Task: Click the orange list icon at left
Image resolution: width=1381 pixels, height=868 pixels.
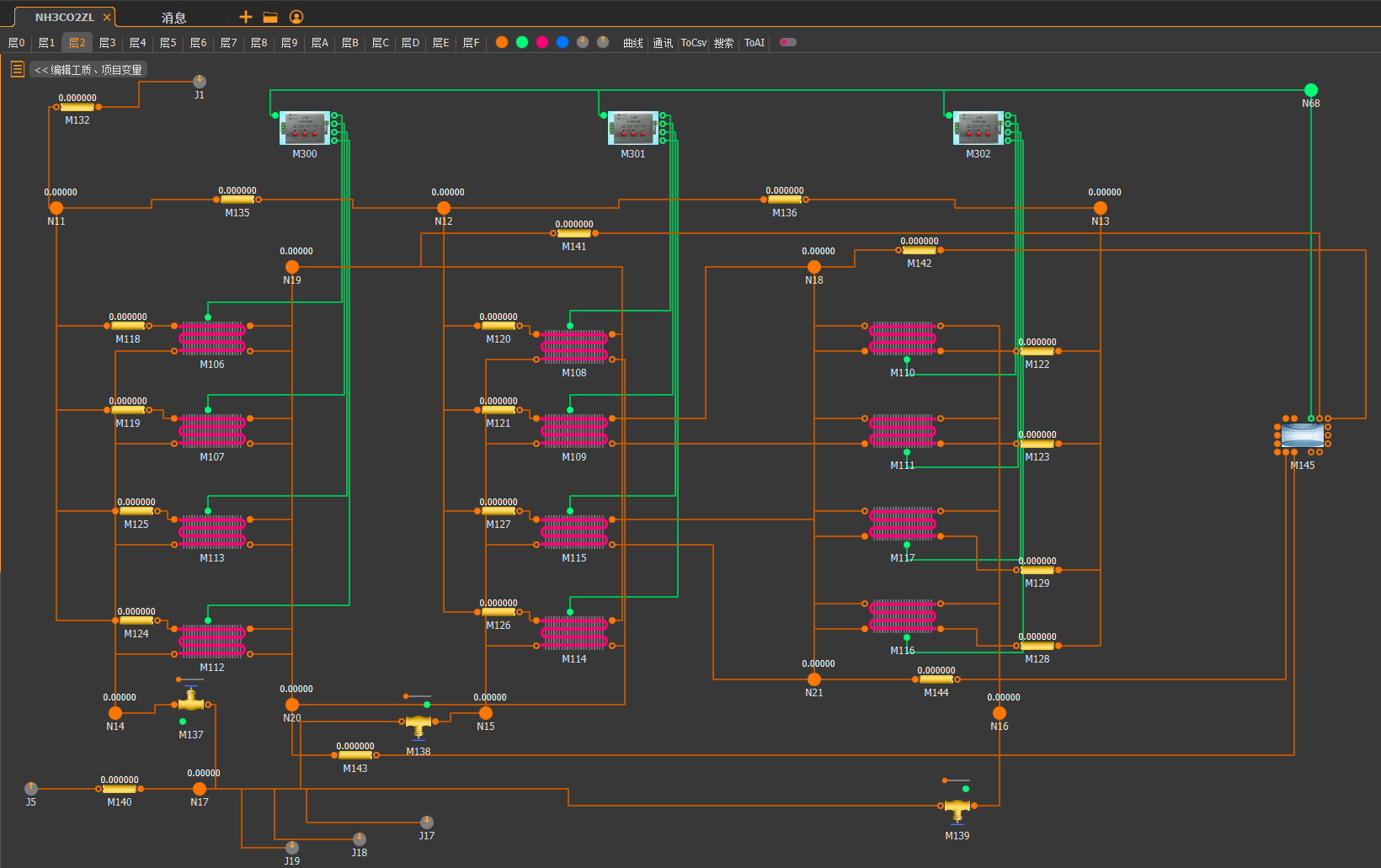Action: [x=17, y=69]
